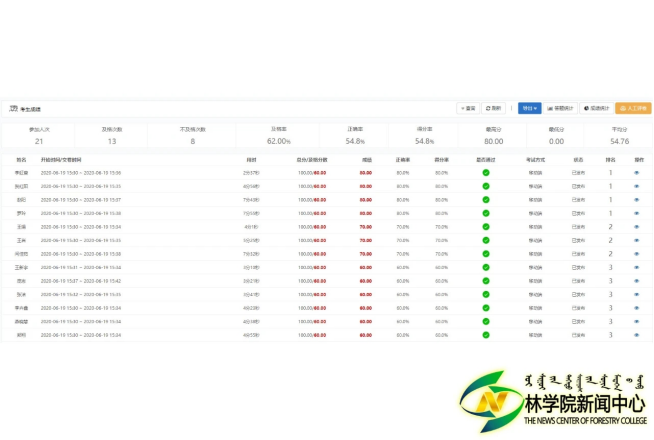Click the 排名 column header
Viewport: 654px width, 440px height.
[x=610, y=159]
